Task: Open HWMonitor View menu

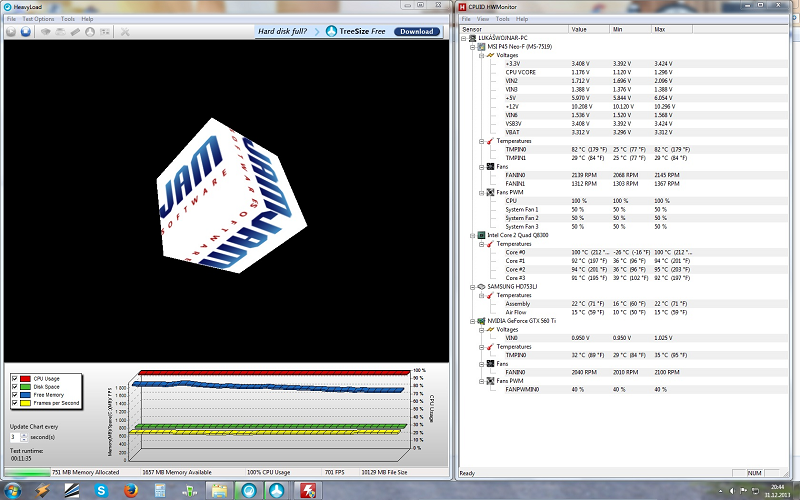Action: [x=483, y=19]
